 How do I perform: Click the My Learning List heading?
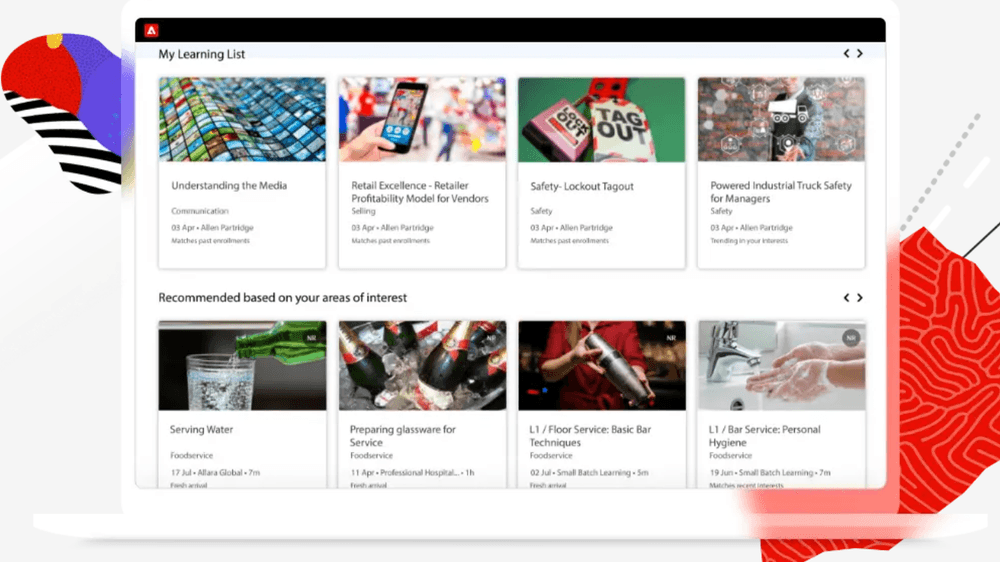click(201, 54)
